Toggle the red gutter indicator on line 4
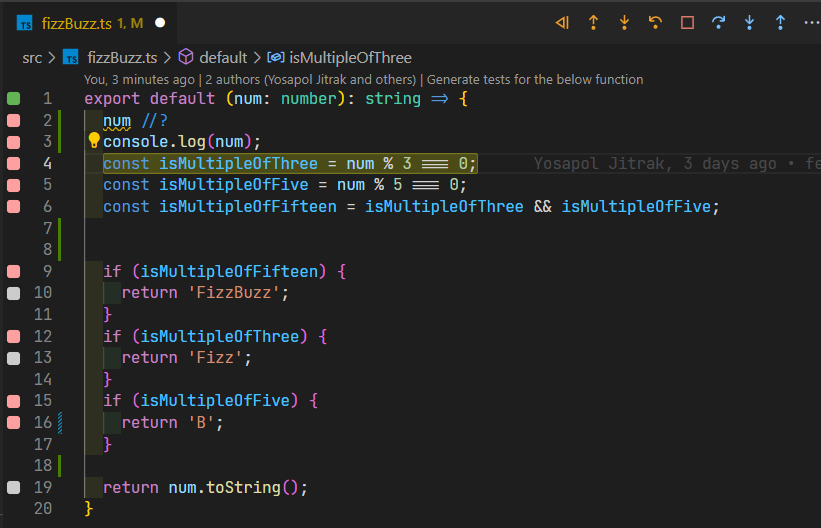The width and height of the screenshot is (821, 528). pyautogui.click(x=14, y=163)
